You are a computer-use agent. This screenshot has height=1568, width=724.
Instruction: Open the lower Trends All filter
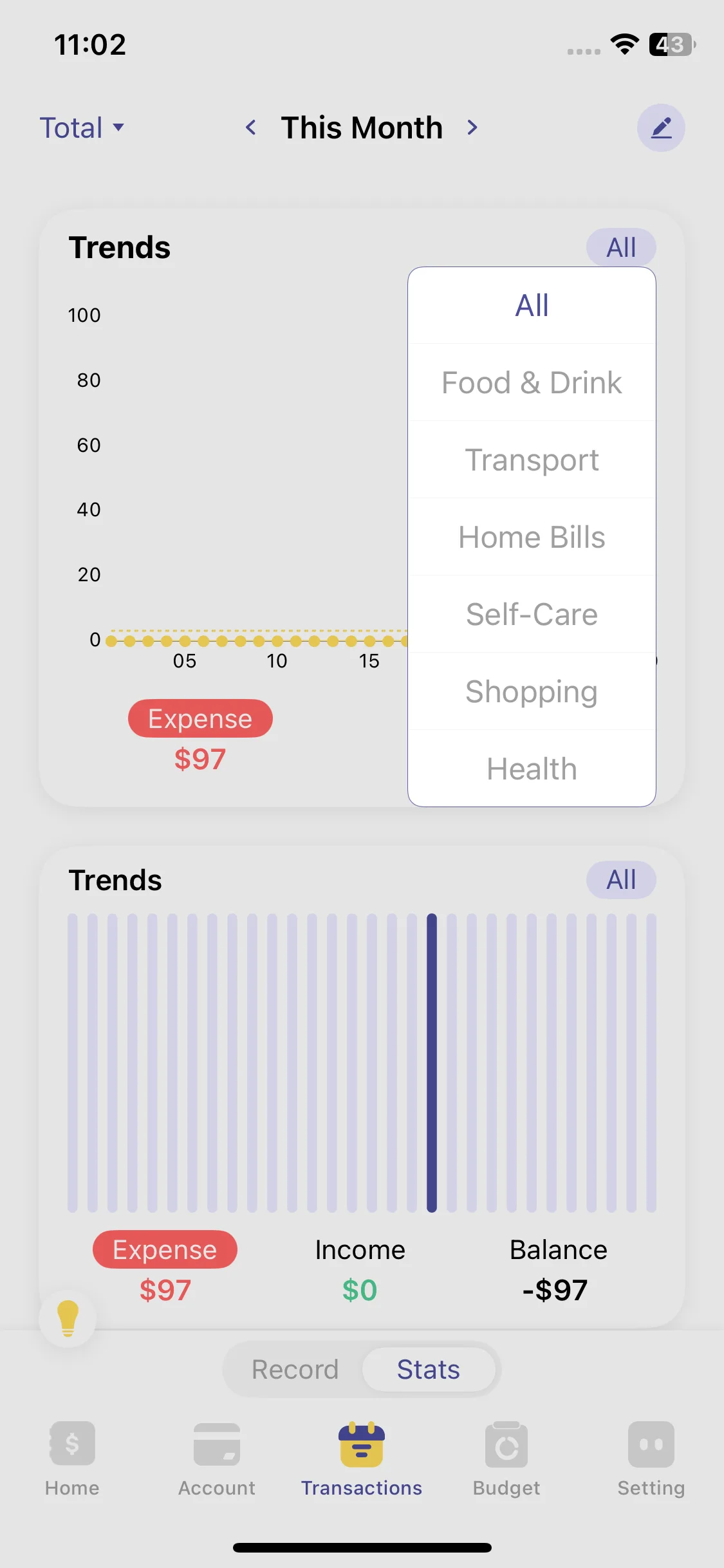621,880
